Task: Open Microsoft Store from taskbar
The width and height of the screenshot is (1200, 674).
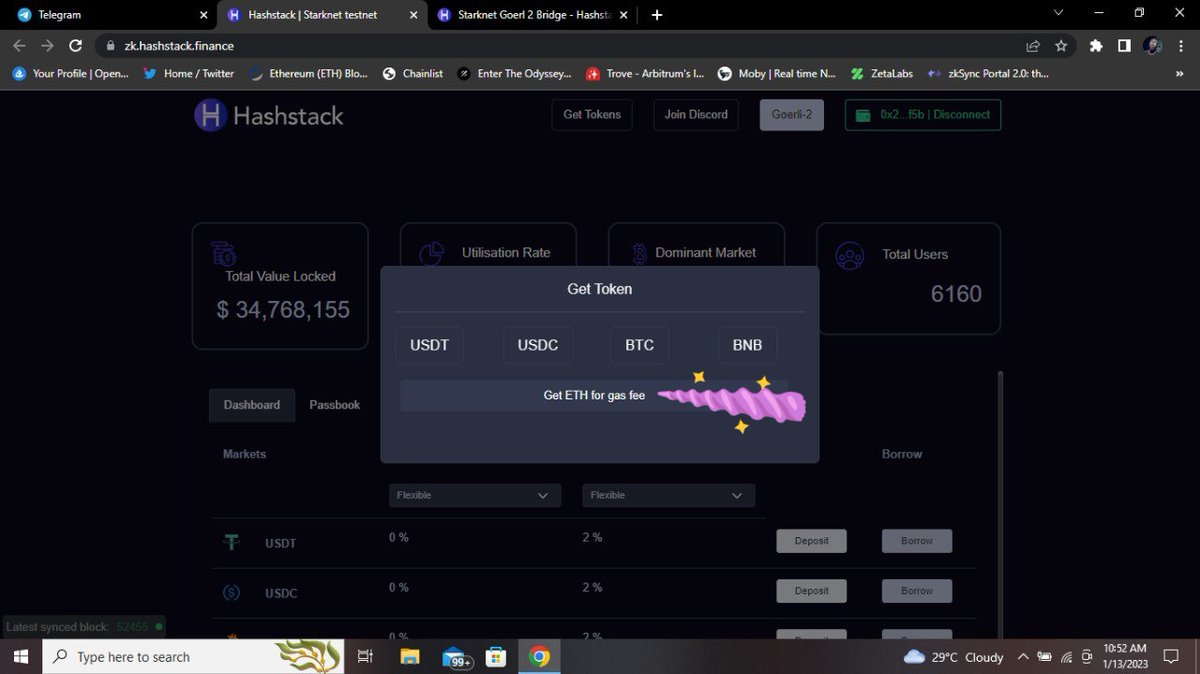Action: point(496,657)
